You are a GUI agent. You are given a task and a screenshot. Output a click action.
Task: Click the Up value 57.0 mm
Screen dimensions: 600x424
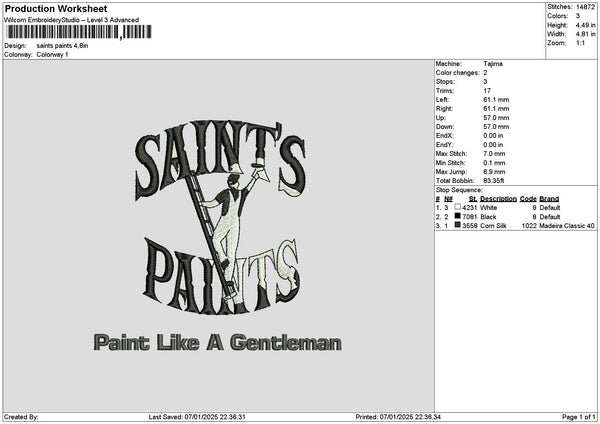pyautogui.click(x=496, y=118)
